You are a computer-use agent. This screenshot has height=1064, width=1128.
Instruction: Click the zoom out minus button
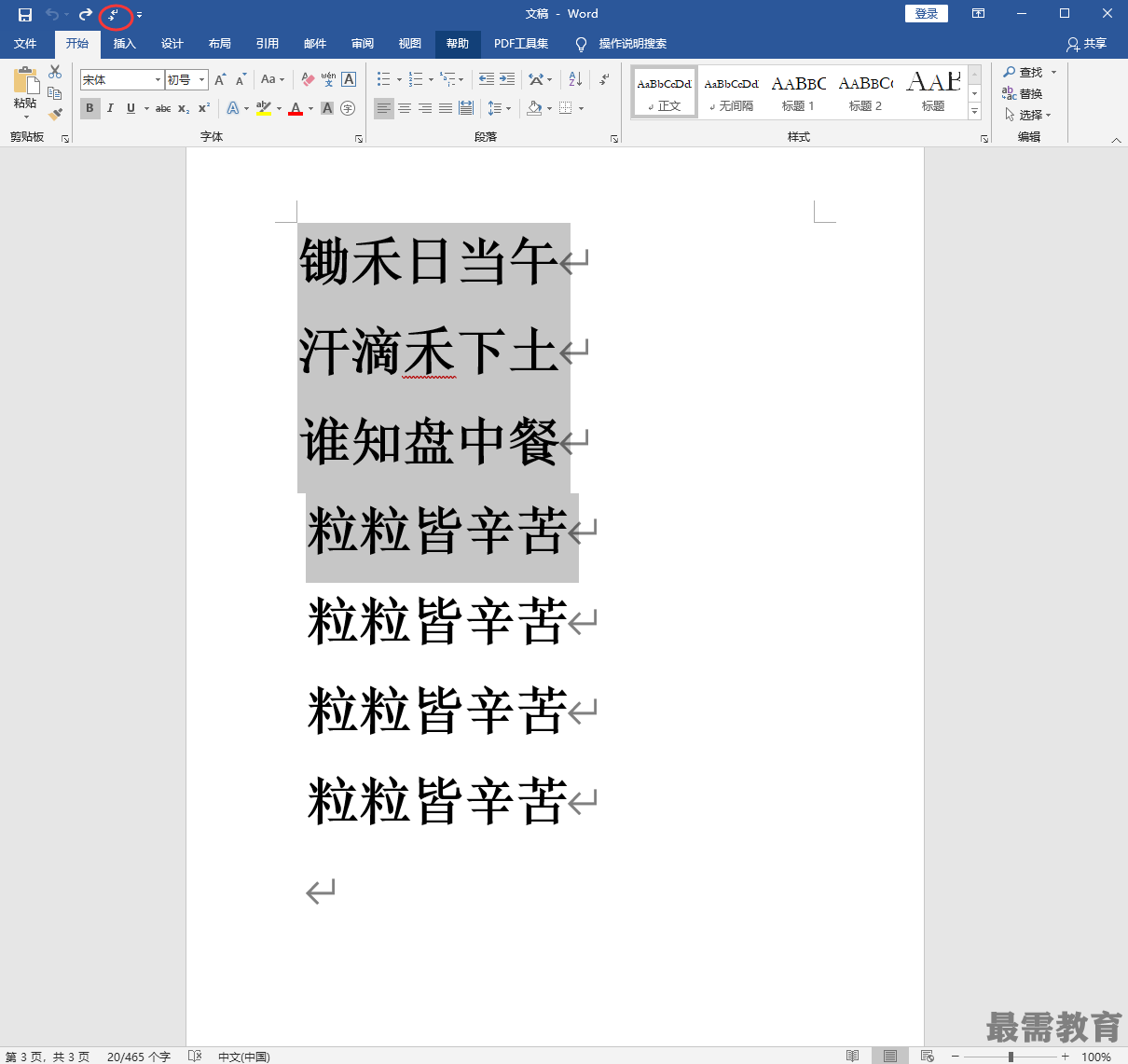(x=956, y=1057)
